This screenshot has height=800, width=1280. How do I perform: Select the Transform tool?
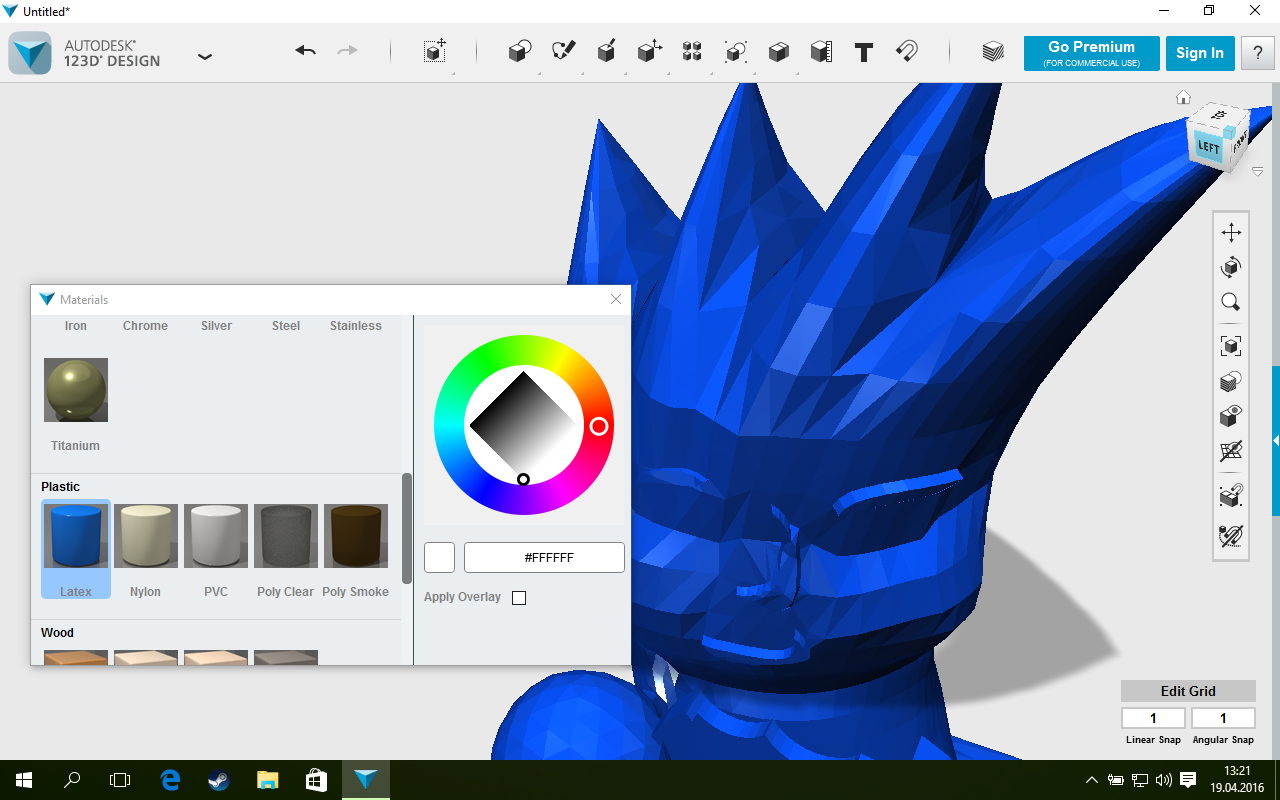pos(435,52)
